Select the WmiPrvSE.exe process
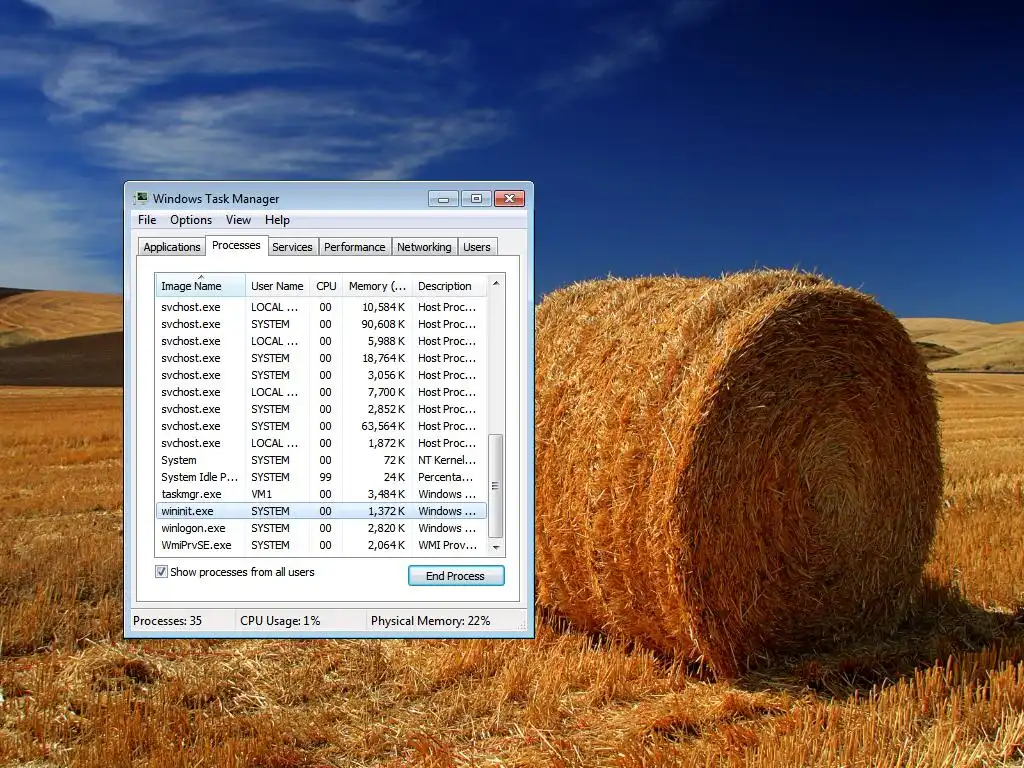 tap(321, 545)
